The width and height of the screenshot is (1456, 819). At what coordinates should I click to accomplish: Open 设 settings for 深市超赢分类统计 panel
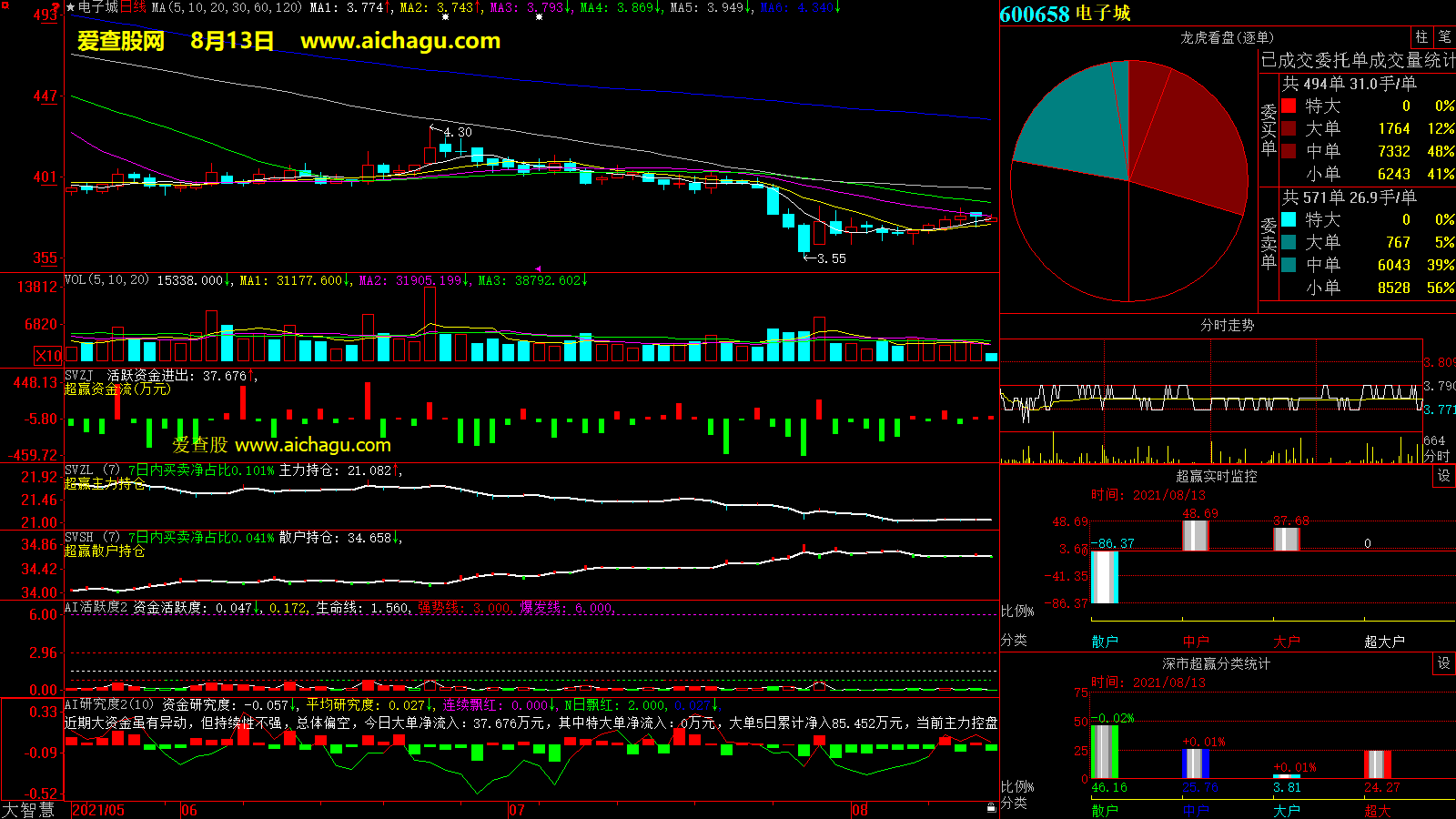pos(1444,663)
